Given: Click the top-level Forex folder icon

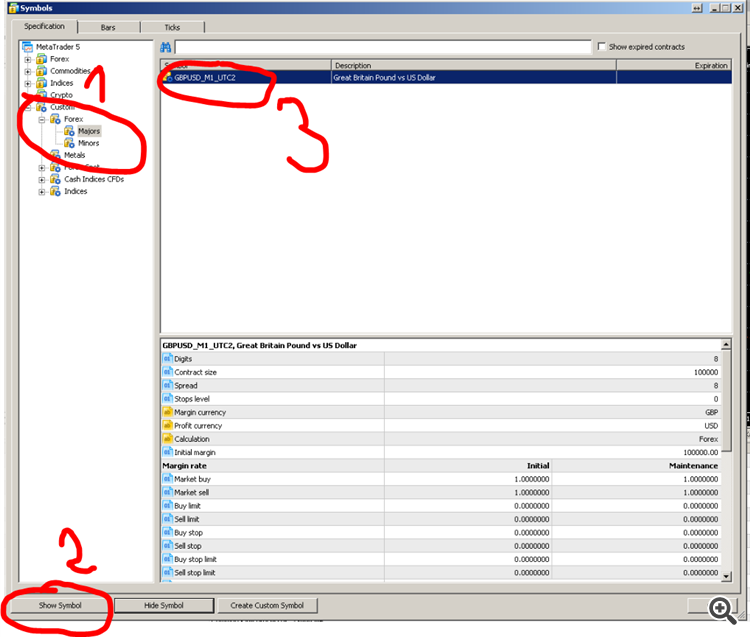Looking at the screenshot, I should pyautogui.click(x=42, y=59).
